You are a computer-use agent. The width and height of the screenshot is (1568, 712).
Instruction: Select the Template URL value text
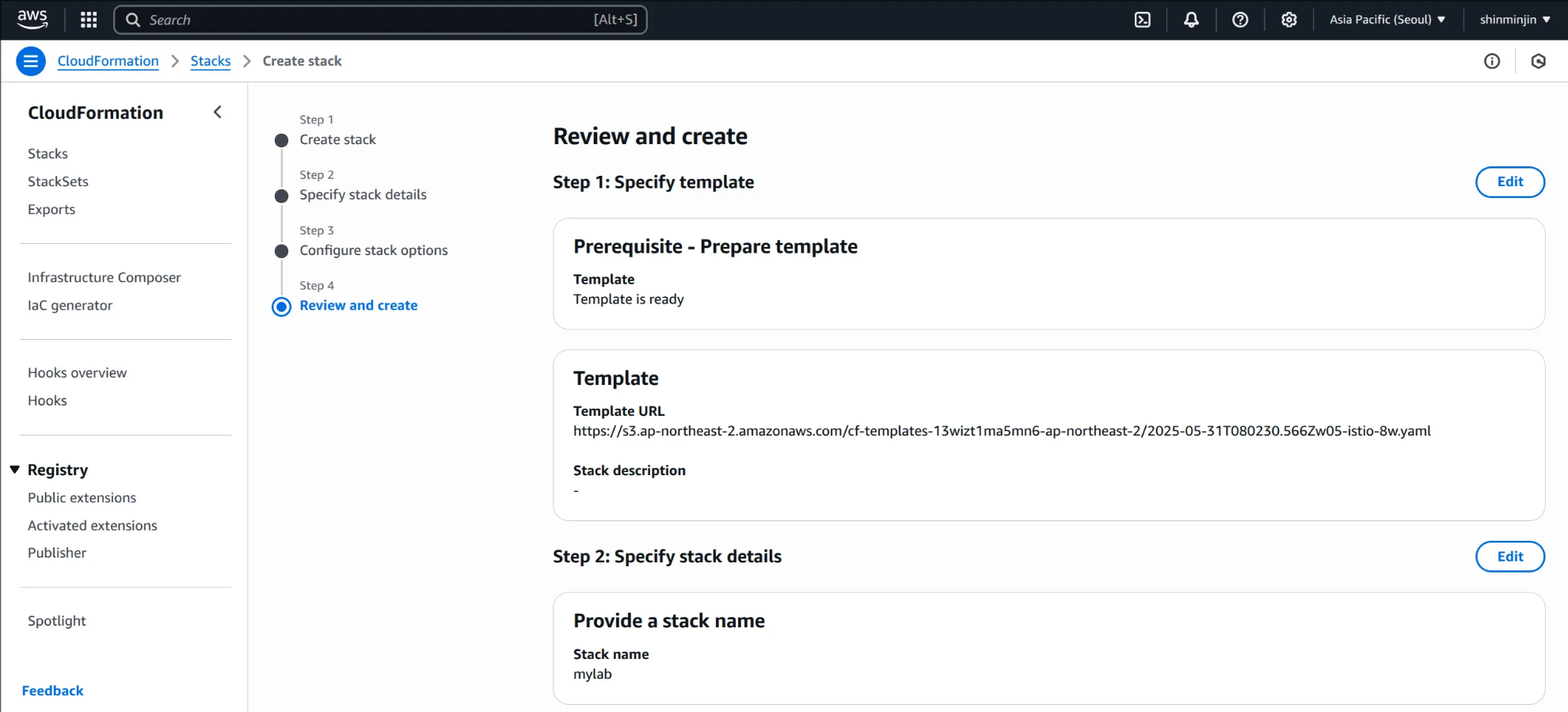click(x=1002, y=431)
